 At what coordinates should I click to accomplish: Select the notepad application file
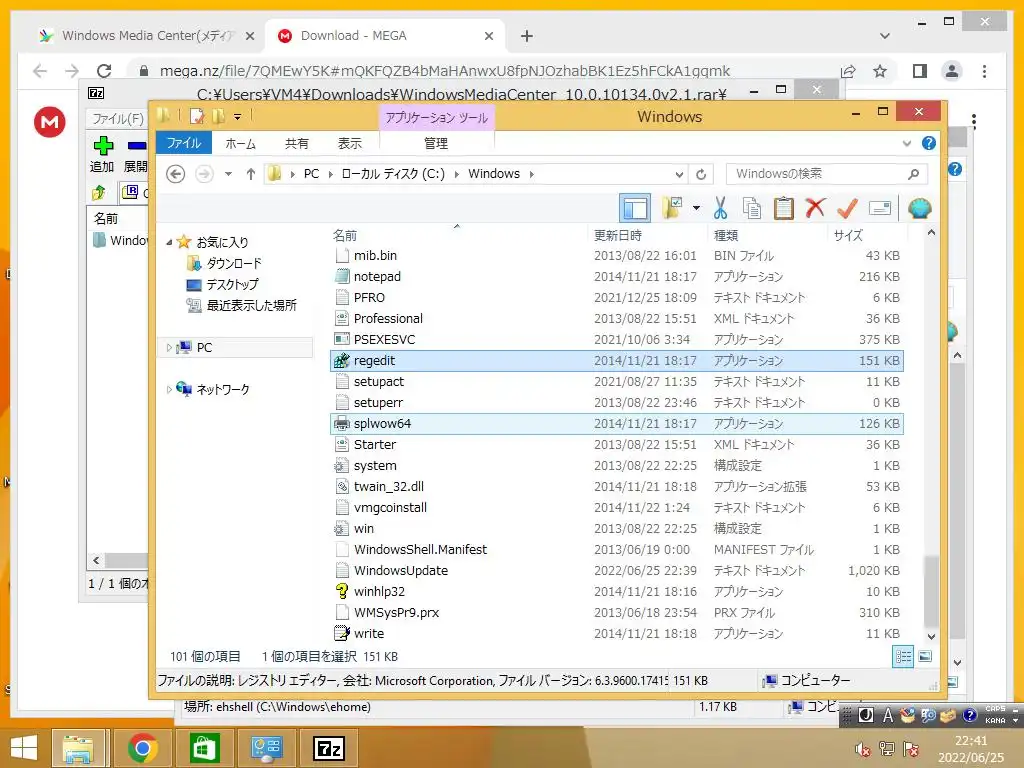[x=616, y=277]
